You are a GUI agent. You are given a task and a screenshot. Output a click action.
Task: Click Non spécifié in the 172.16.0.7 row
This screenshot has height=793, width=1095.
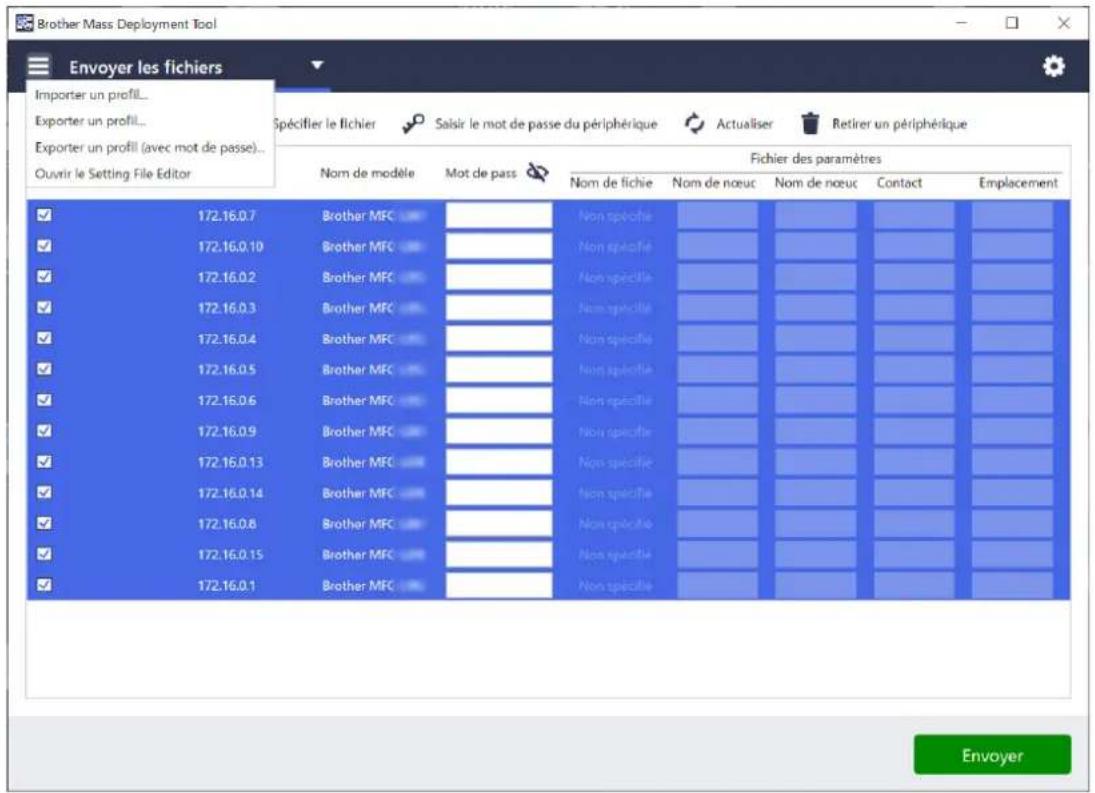click(x=615, y=216)
